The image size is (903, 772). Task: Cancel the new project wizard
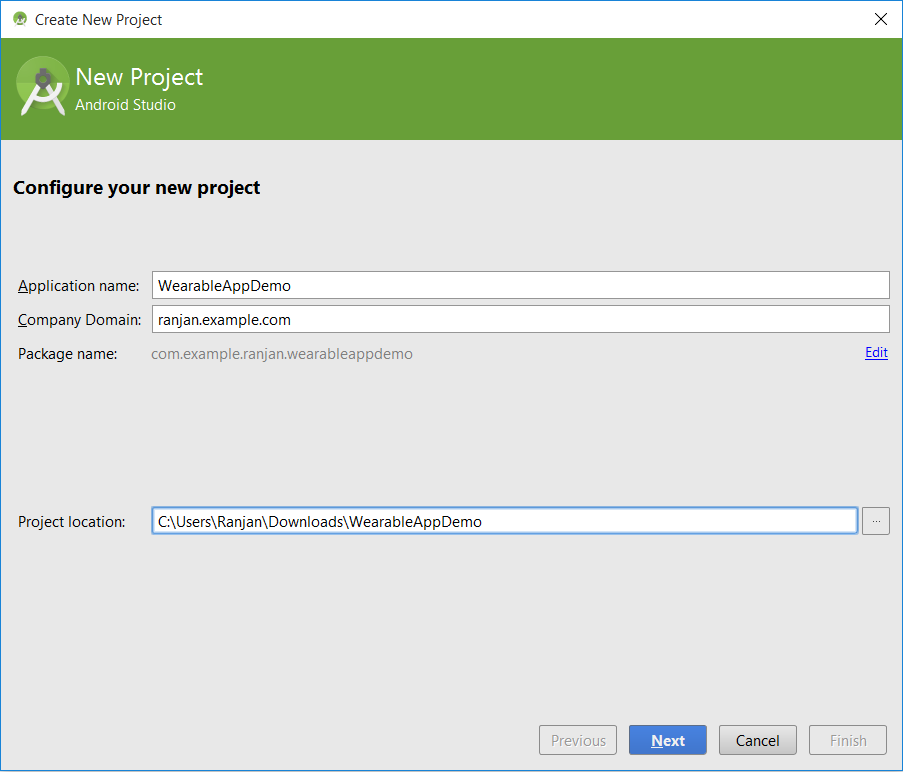(757, 740)
